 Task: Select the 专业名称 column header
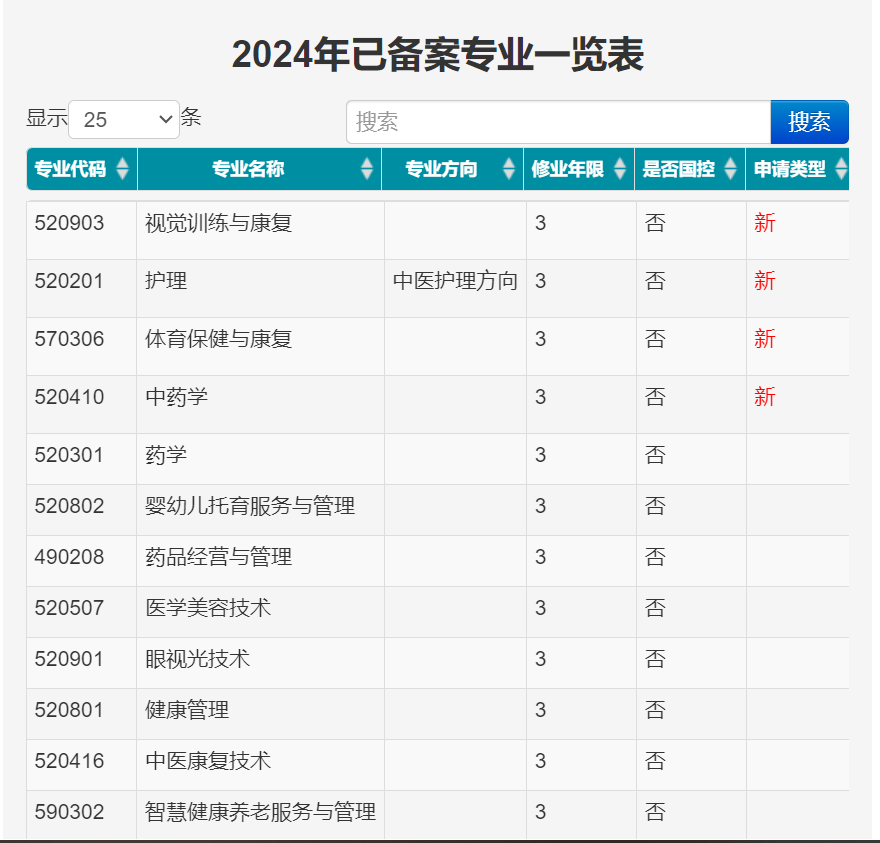[248, 169]
